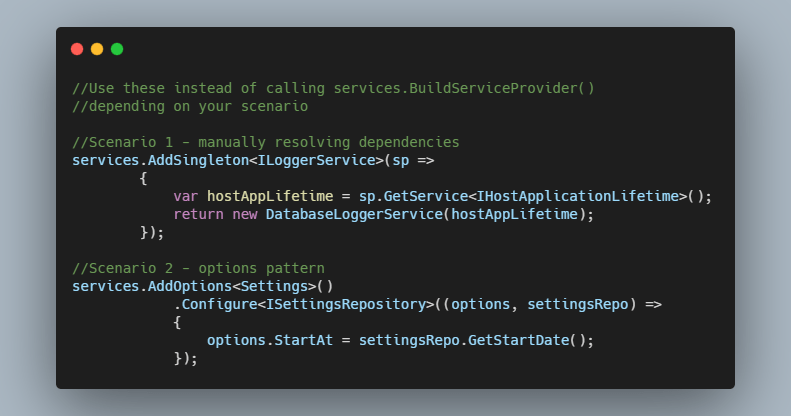Viewport: 791px width, 416px height.
Task: Click the settingsRepo lambda parameter
Action: [x=578, y=305]
